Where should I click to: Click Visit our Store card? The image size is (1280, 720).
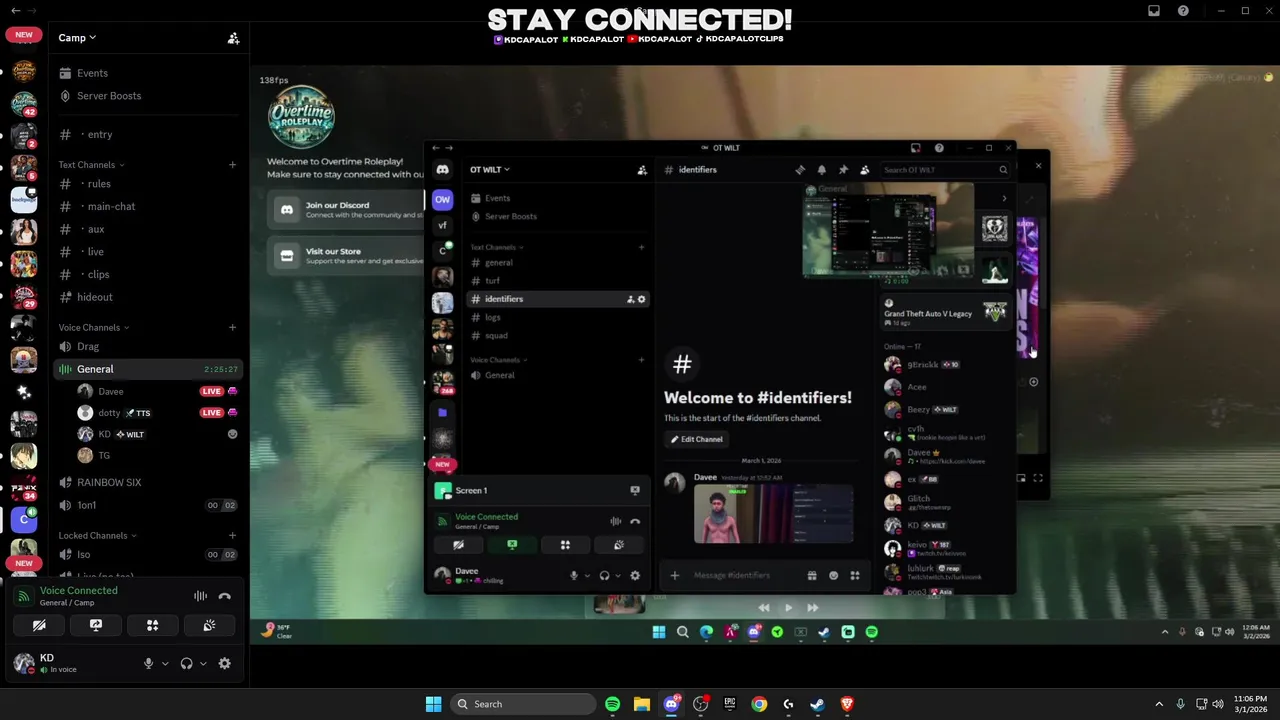pyautogui.click(x=347, y=256)
